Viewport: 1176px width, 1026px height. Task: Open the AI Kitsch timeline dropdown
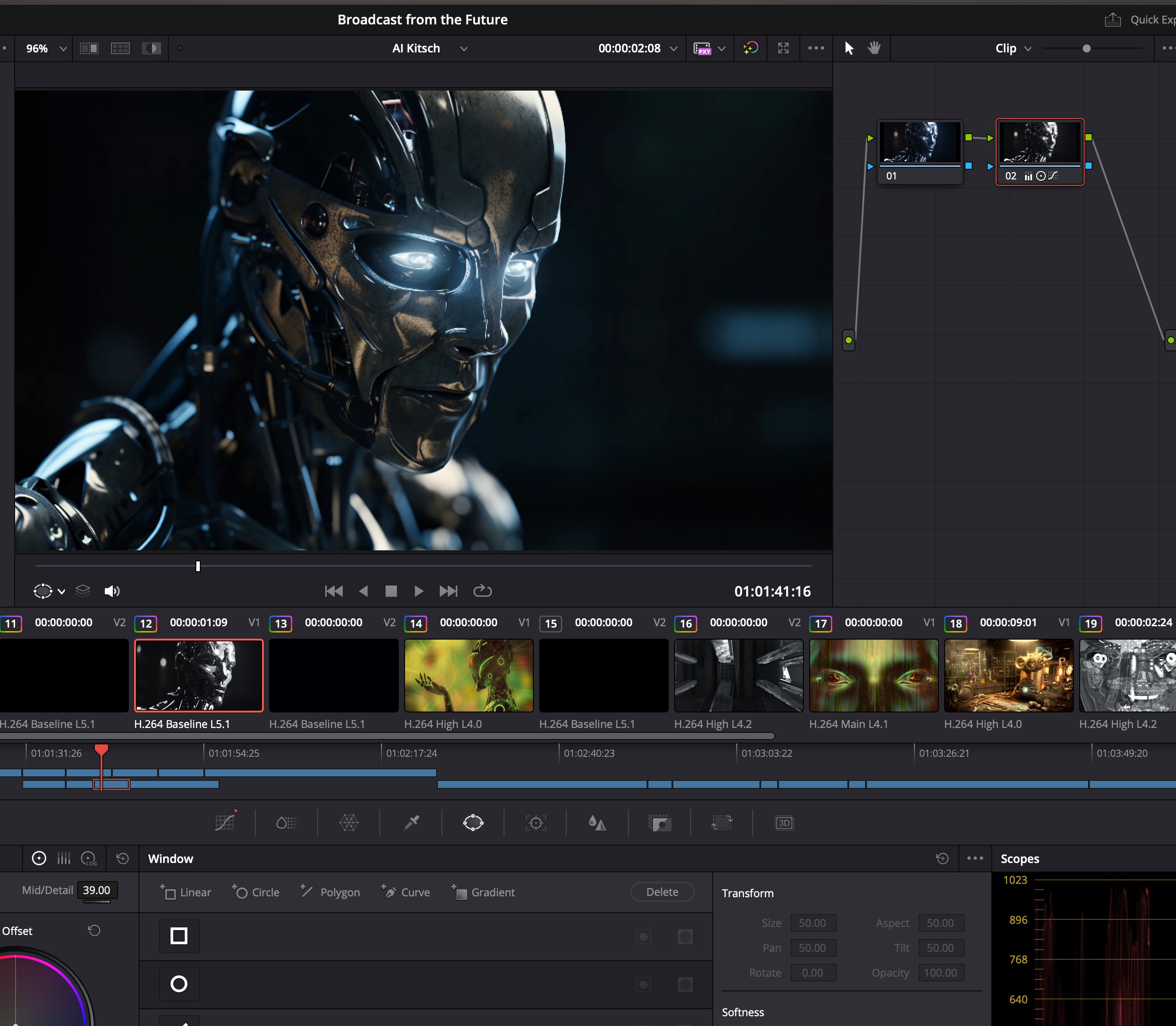(x=429, y=49)
